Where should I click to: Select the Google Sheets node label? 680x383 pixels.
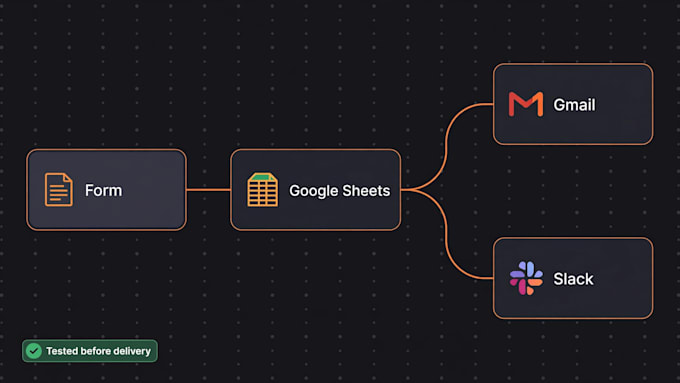(x=340, y=191)
